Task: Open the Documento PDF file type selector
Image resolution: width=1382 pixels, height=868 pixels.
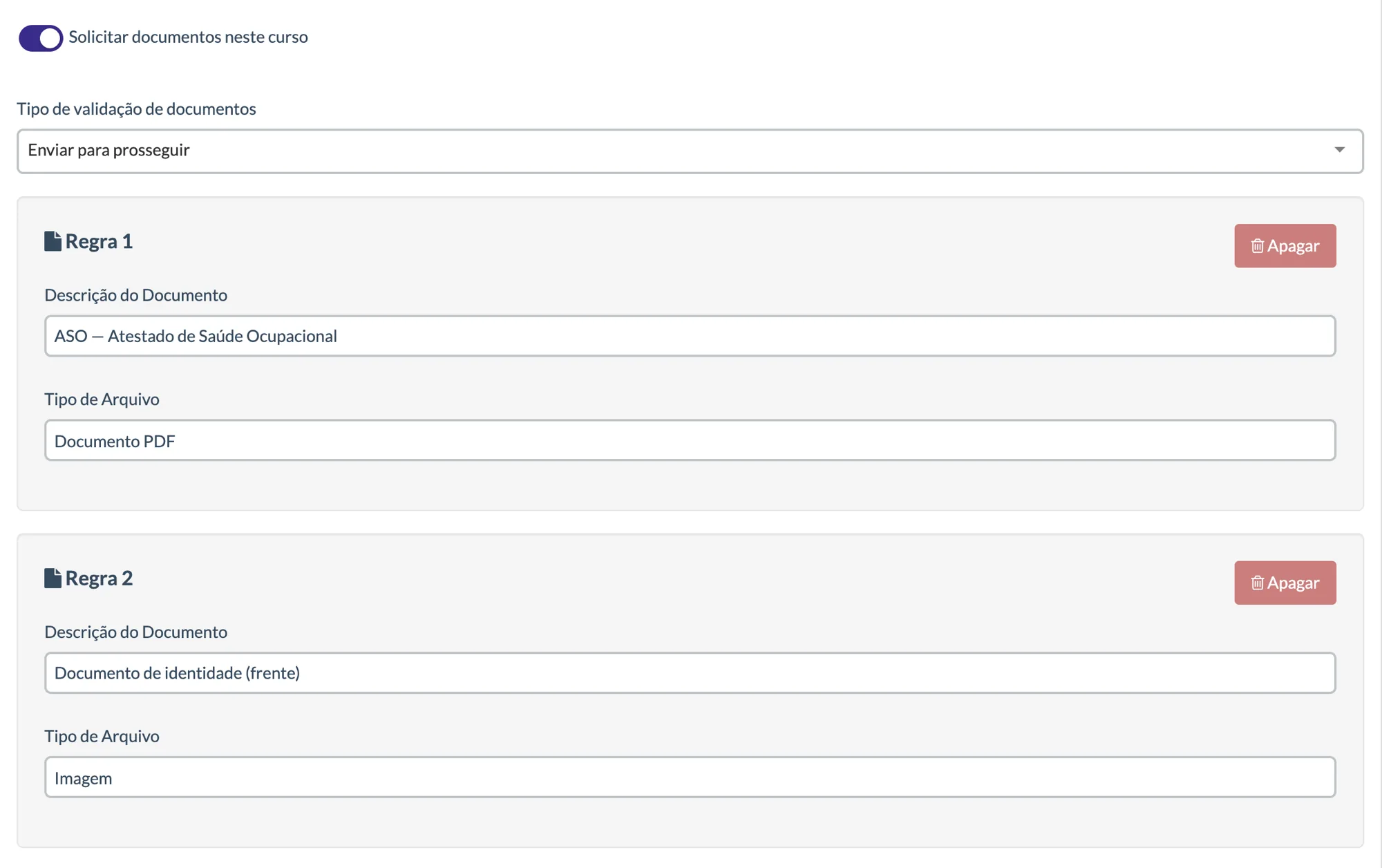Action: (690, 440)
